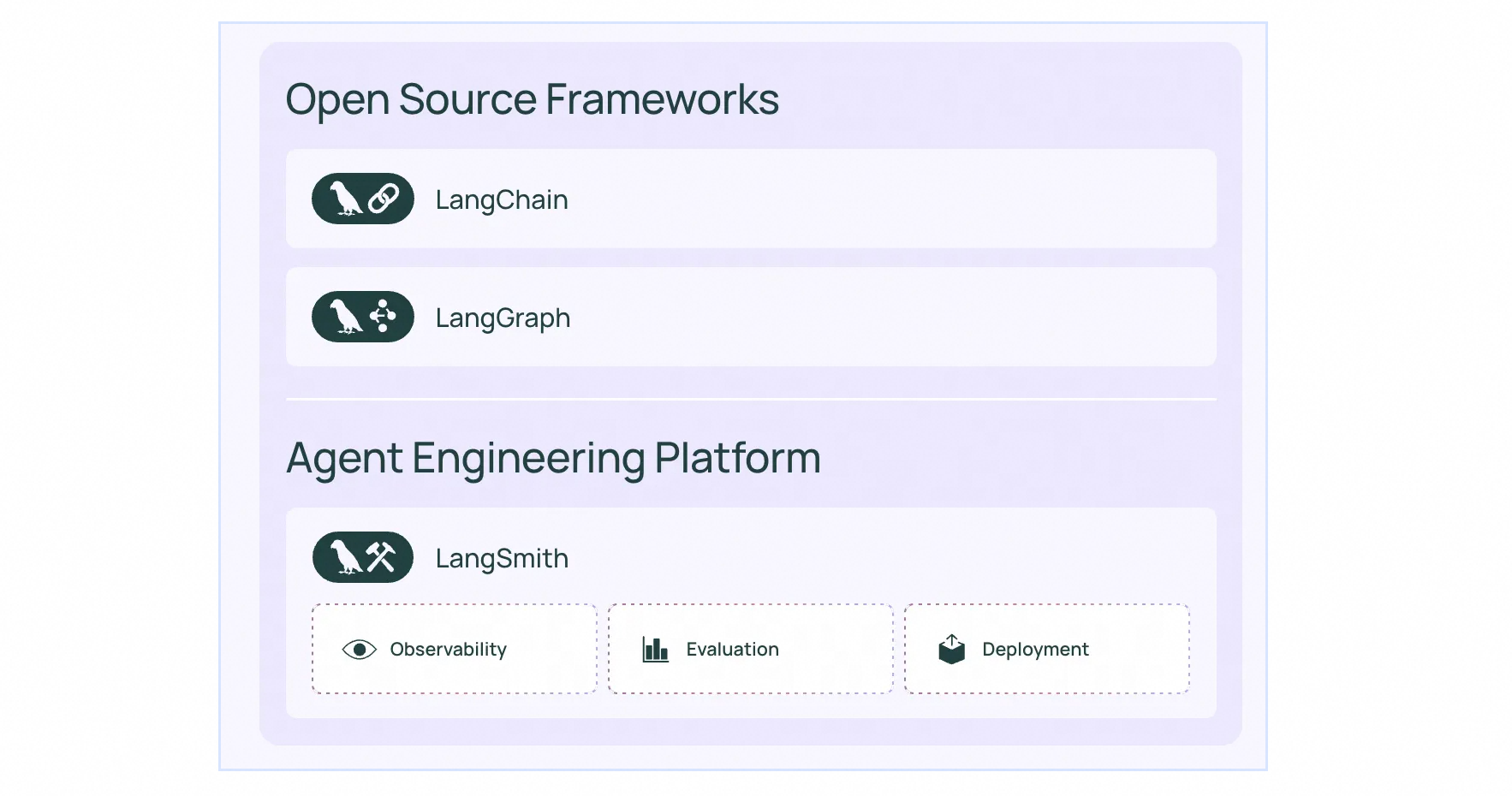
Task: Click the Observability eye icon
Action: point(360,650)
